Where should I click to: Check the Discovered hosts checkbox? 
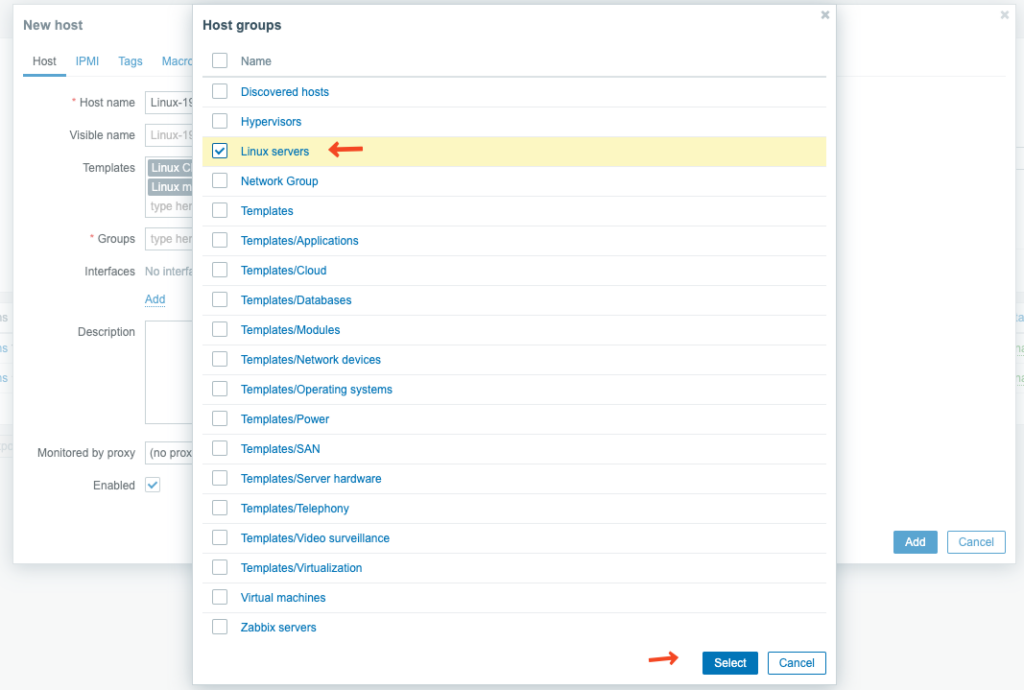click(x=219, y=91)
